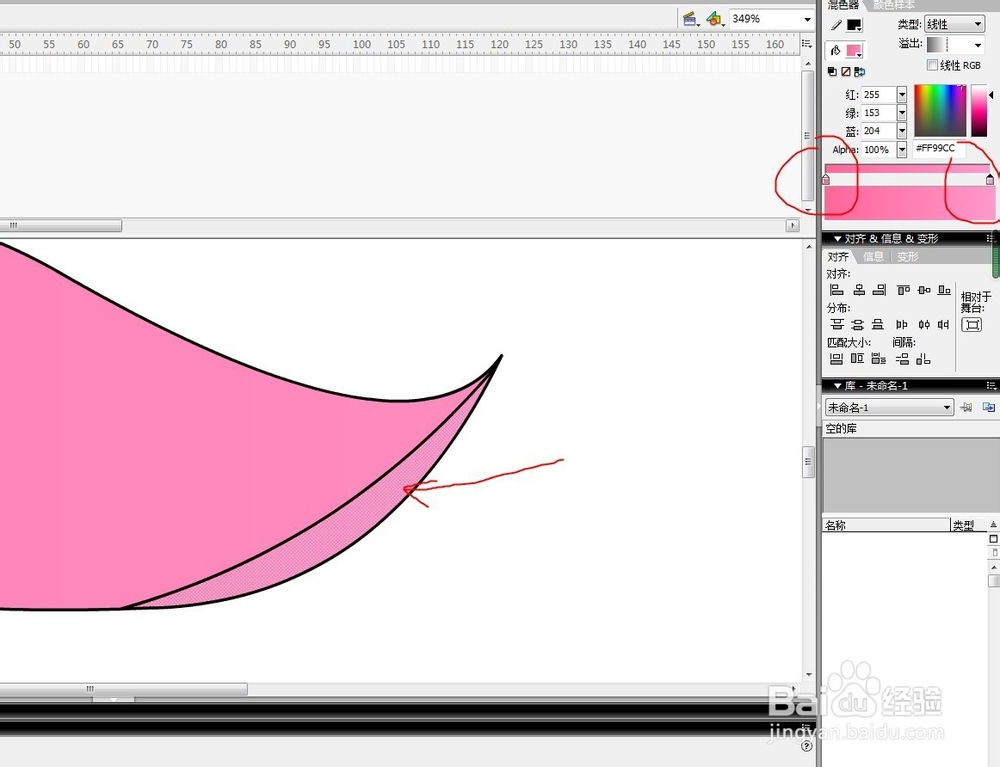Open the 对齐 panel options menu icon
This screenshot has width=1000, height=767.
coord(990,238)
